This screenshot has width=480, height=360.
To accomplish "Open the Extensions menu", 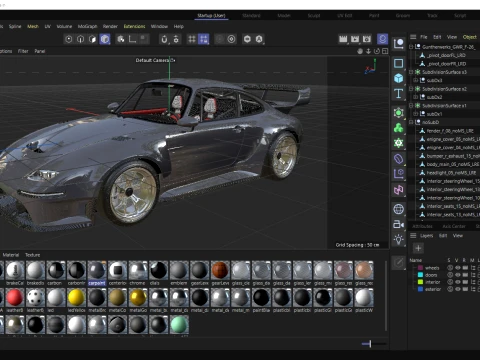I will tap(134, 26).
